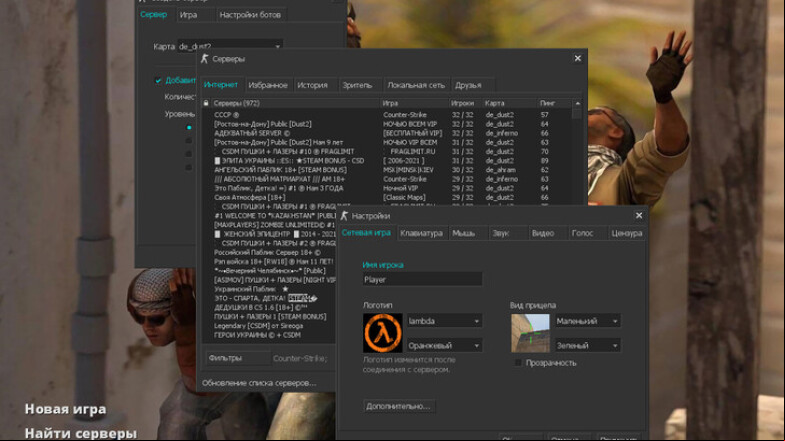Viewport: 785px width, 441px height.
Task: Close the Серверы window
Action: coord(578,59)
